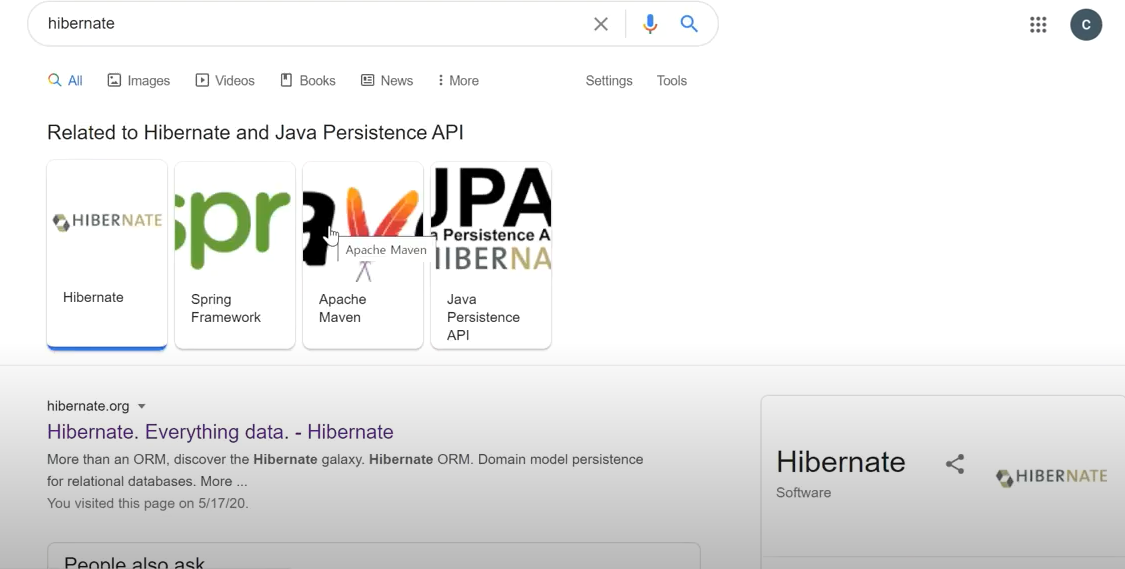Click the hibernate.org URL text

click(88, 406)
